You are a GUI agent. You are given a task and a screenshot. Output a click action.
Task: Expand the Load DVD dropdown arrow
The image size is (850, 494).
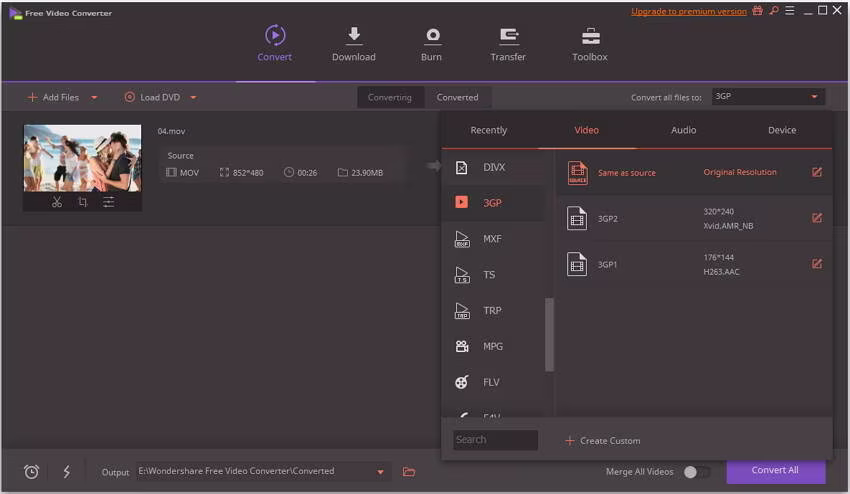[x=194, y=98]
